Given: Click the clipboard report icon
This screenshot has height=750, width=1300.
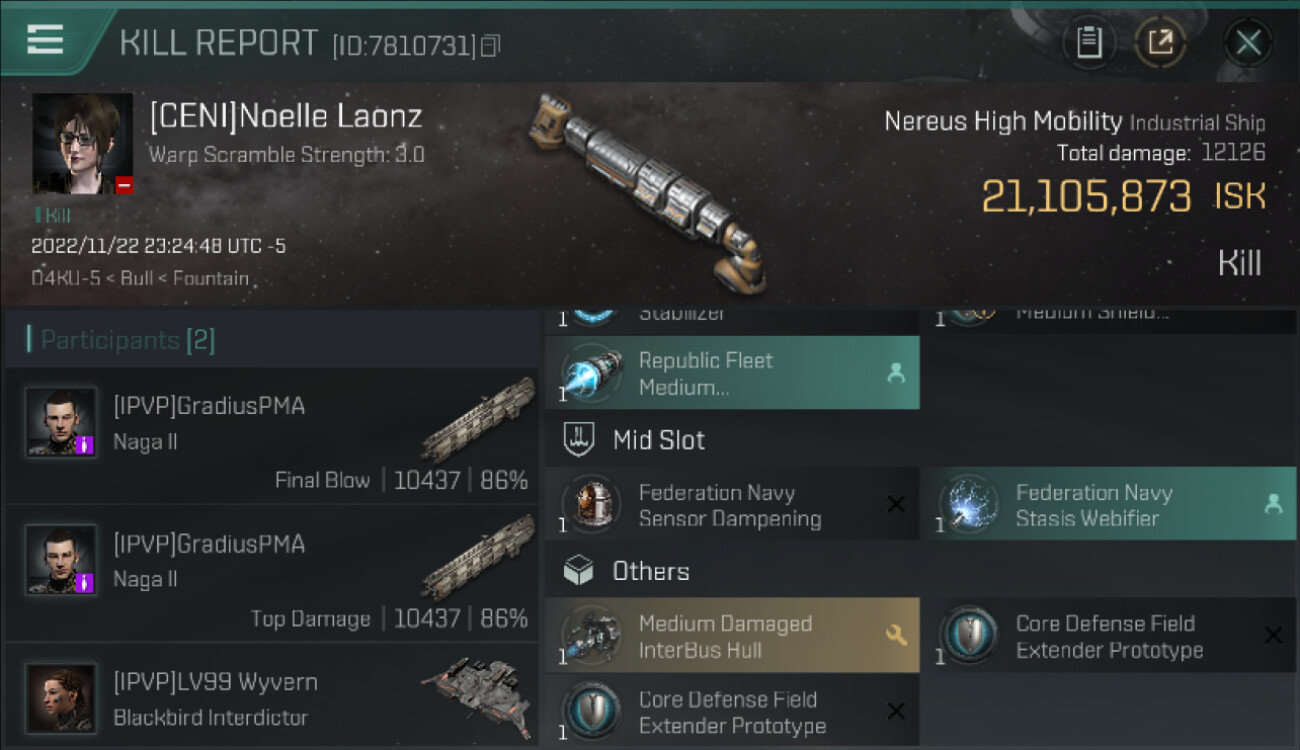Looking at the screenshot, I should (1088, 43).
